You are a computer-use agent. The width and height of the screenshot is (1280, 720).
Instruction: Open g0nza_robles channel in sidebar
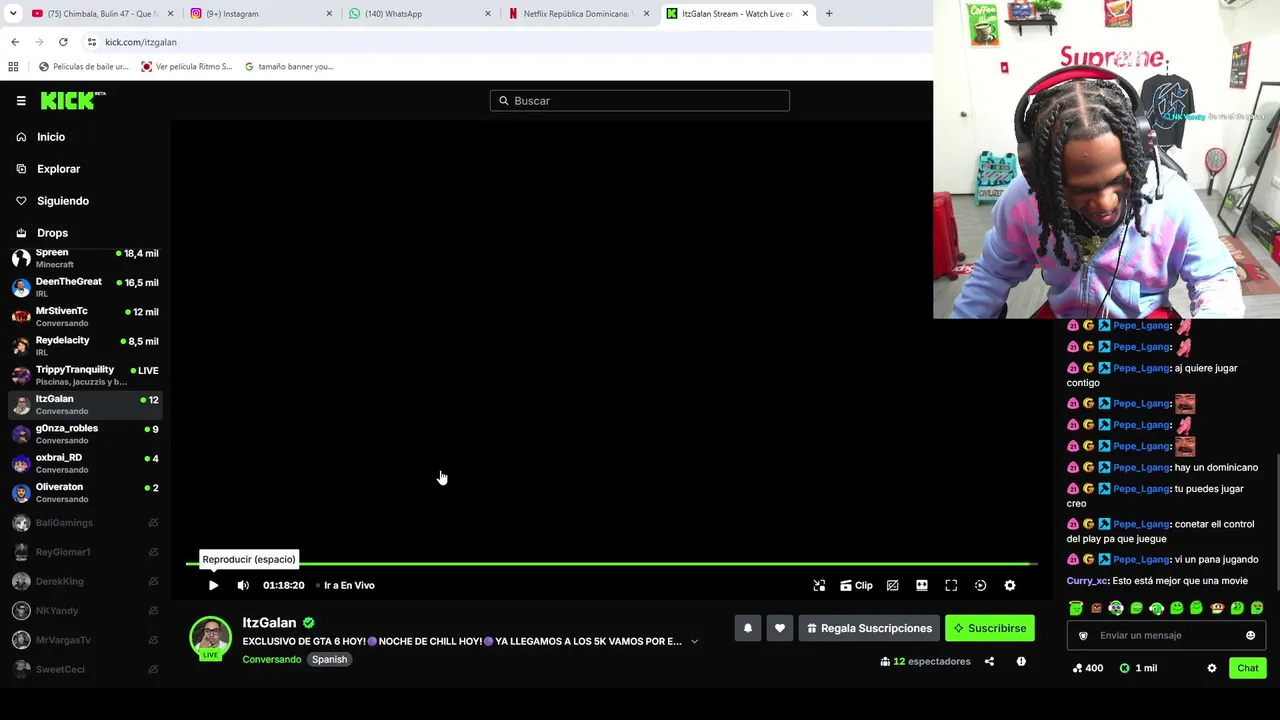tap(85, 433)
